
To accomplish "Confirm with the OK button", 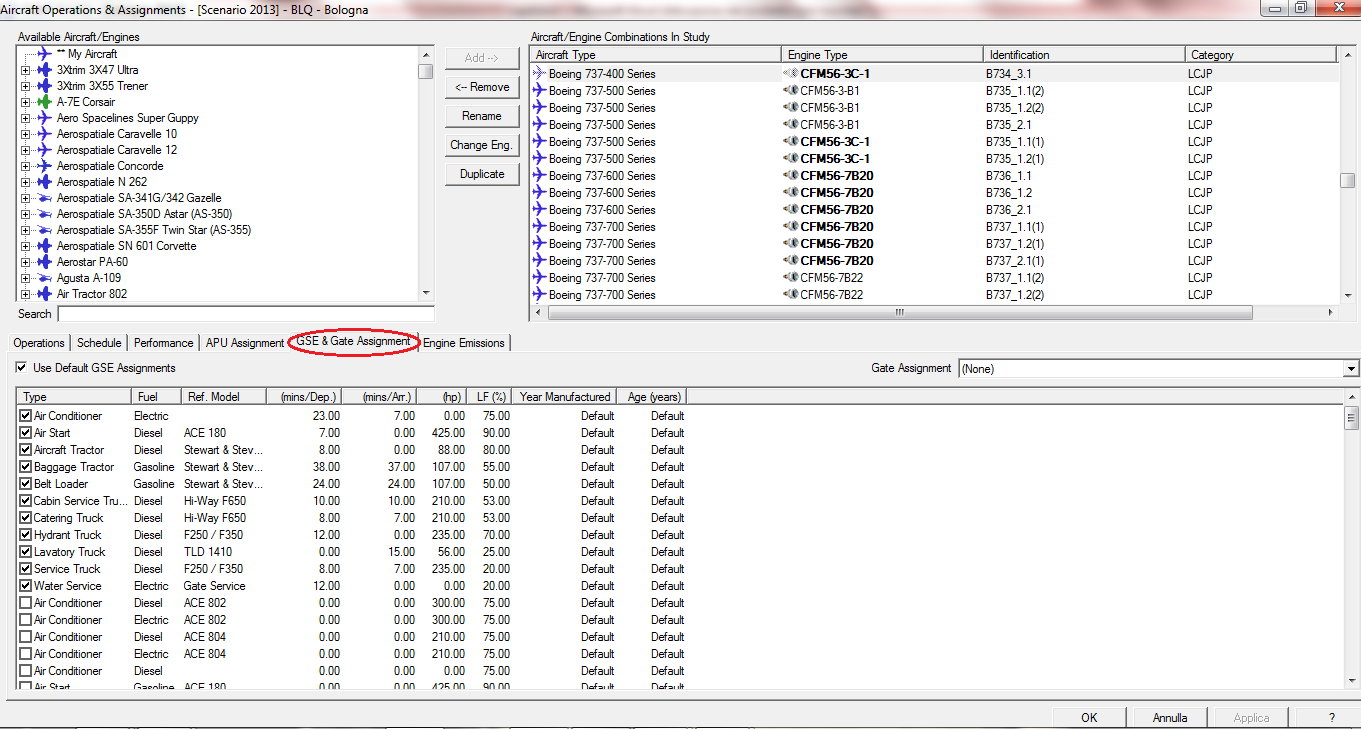I will click(x=1090, y=717).
